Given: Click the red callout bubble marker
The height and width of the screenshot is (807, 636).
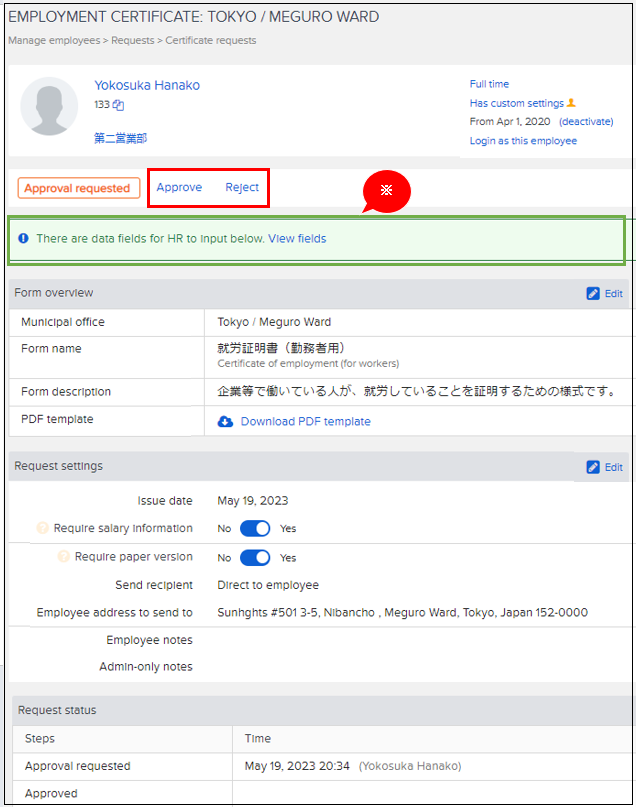Looking at the screenshot, I should (386, 190).
